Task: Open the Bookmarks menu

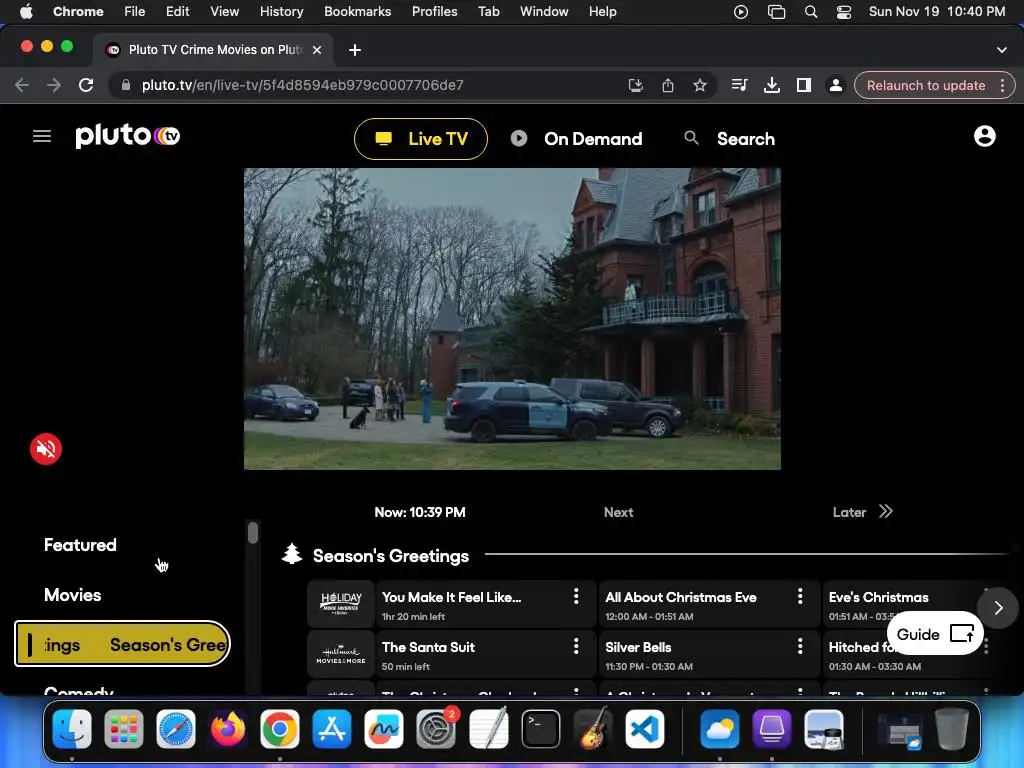Action: tap(357, 11)
